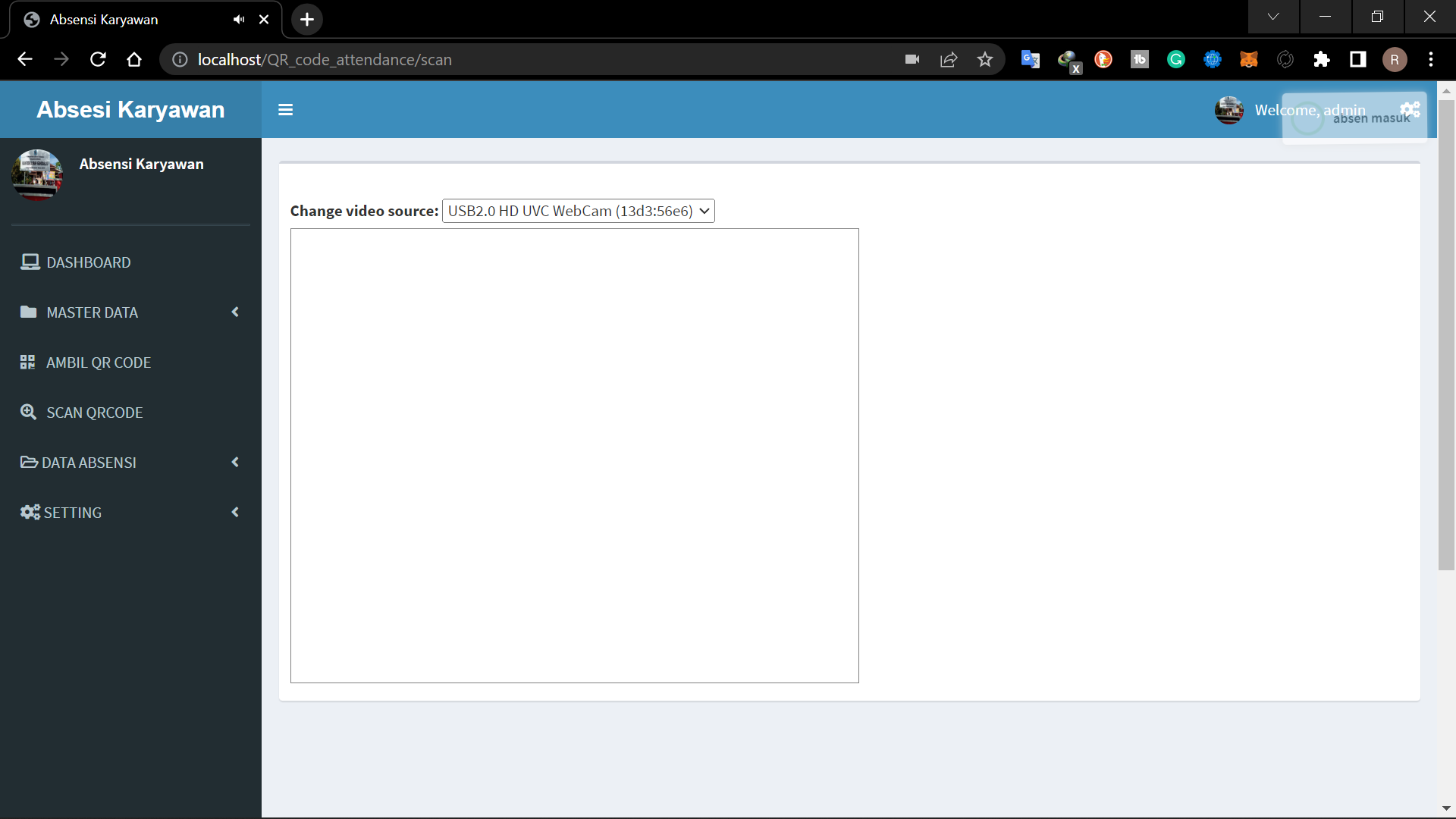Viewport: 1456px width, 819px height.
Task: Click the Master Data folder icon
Action: pos(29,312)
